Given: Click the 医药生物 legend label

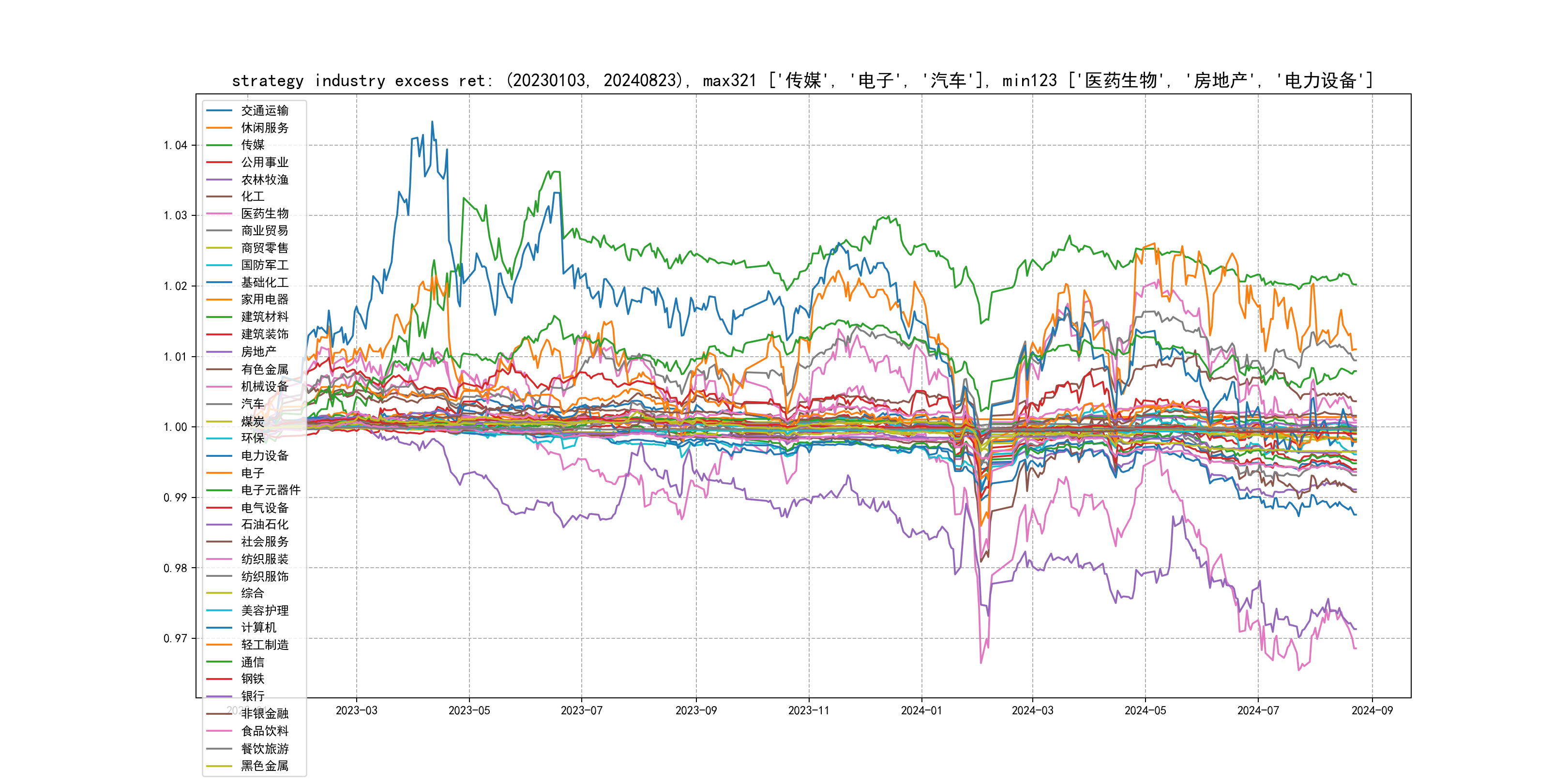Looking at the screenshot, I should [x=264, y=213].
